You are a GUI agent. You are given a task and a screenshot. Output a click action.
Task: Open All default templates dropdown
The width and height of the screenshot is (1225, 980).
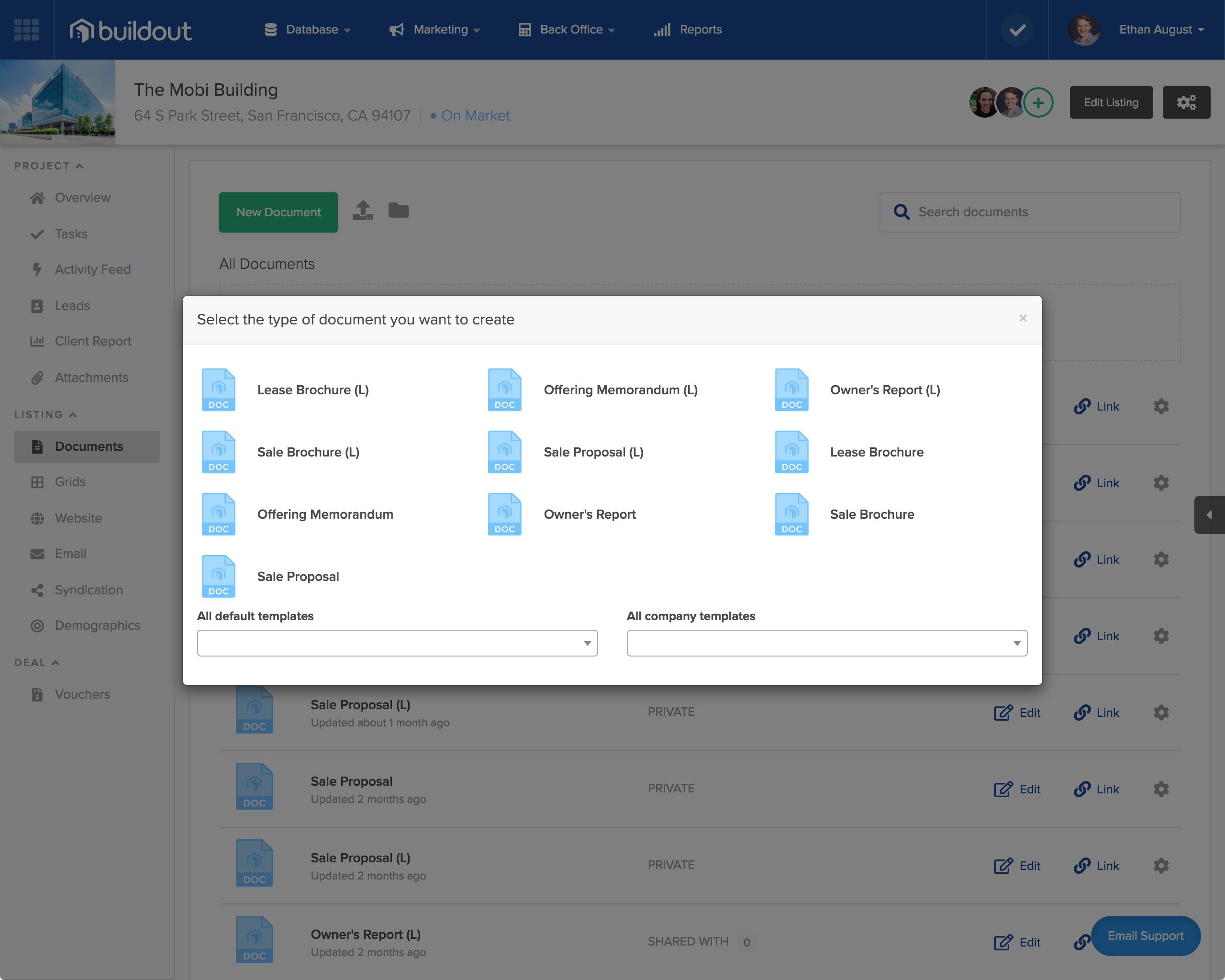[x=397, y=643]
